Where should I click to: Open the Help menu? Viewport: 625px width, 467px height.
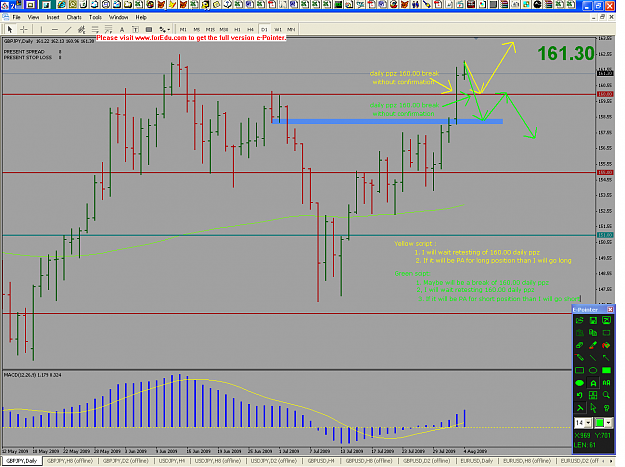pos(141,18)
